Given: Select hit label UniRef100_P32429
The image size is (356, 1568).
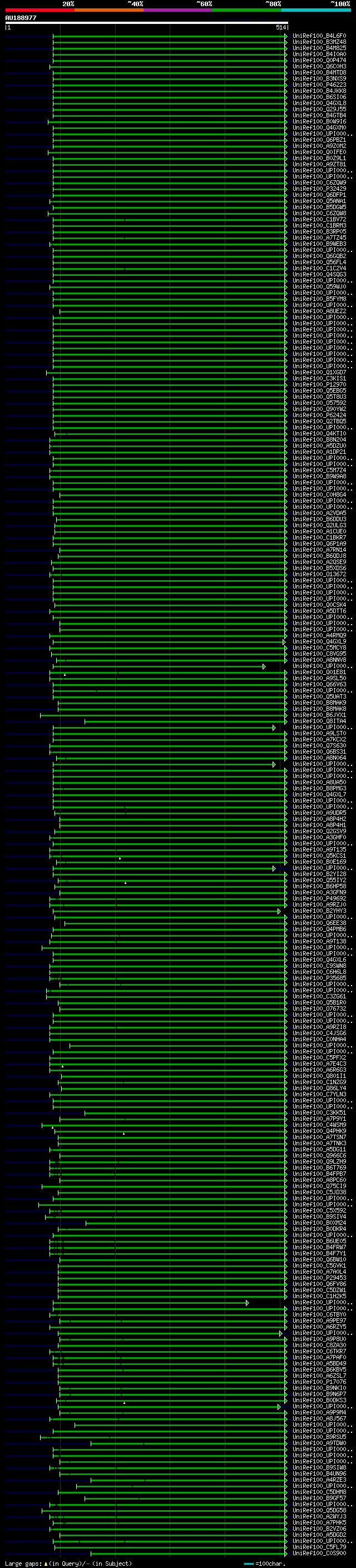Looking at the screenshot, I should (319, 189).
